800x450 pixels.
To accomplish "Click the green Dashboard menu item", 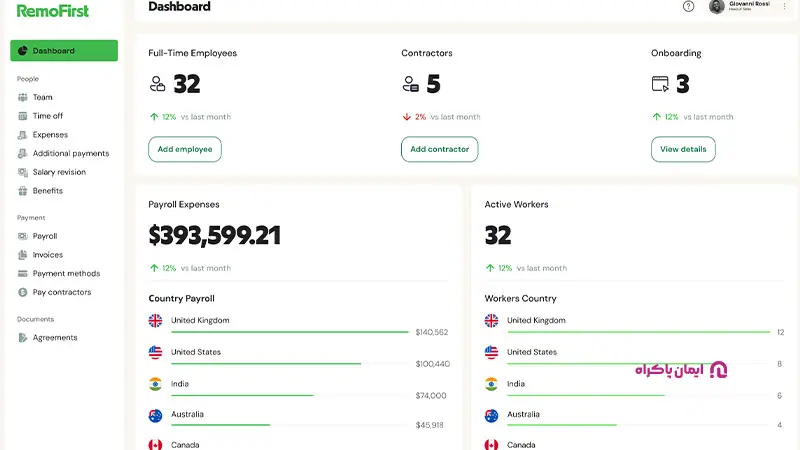I will coord(64,51).
